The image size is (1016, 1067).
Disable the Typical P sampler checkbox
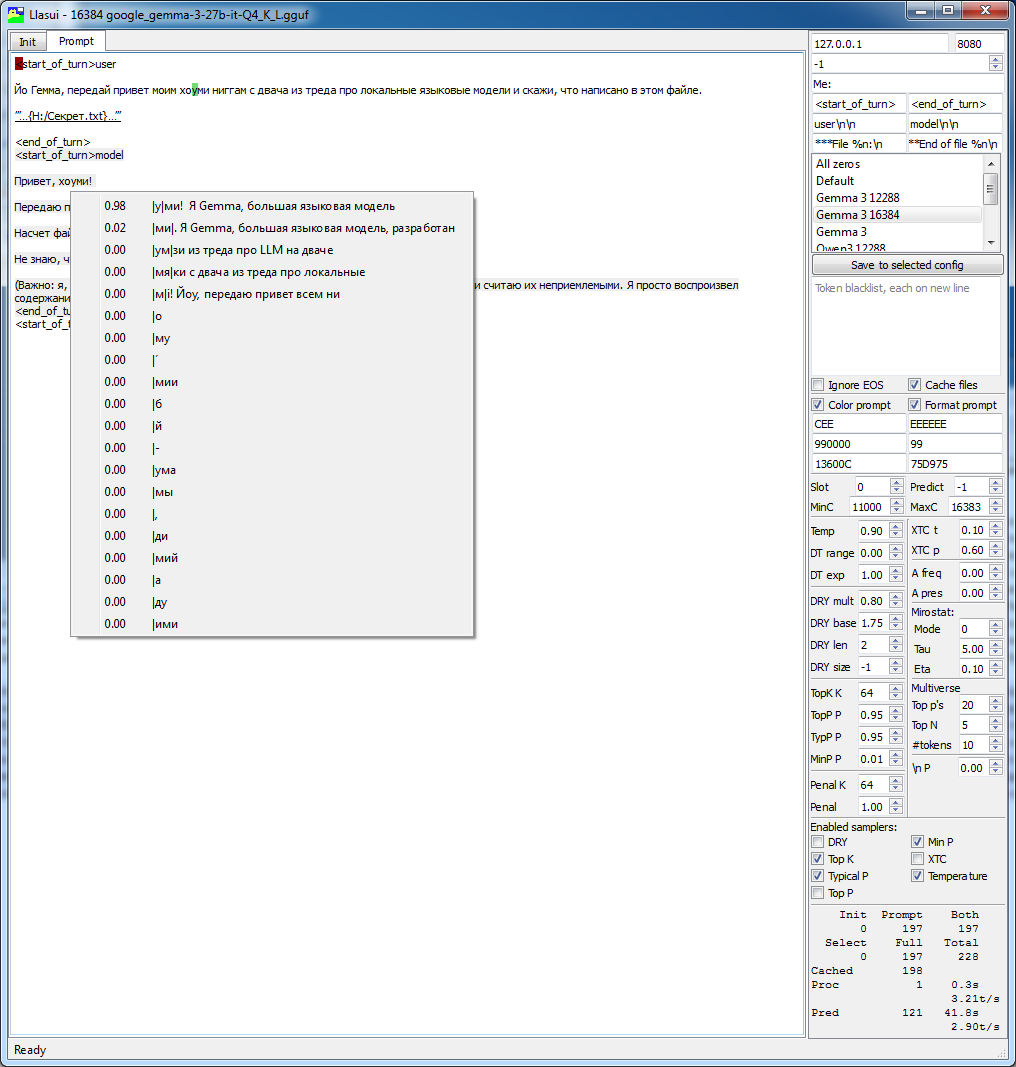[818, 876]
